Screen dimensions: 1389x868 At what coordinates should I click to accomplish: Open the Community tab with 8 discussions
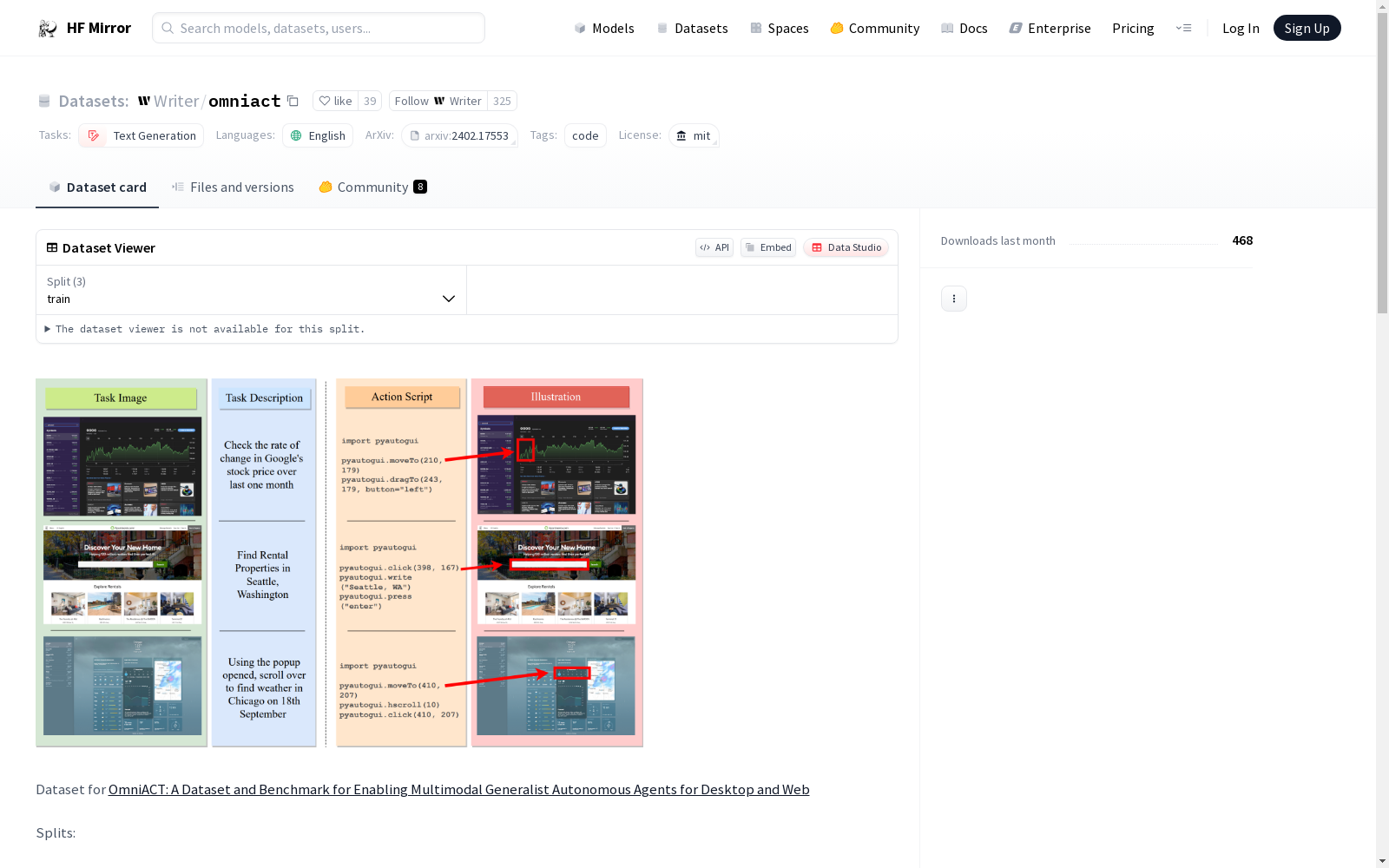click(373, 187)
